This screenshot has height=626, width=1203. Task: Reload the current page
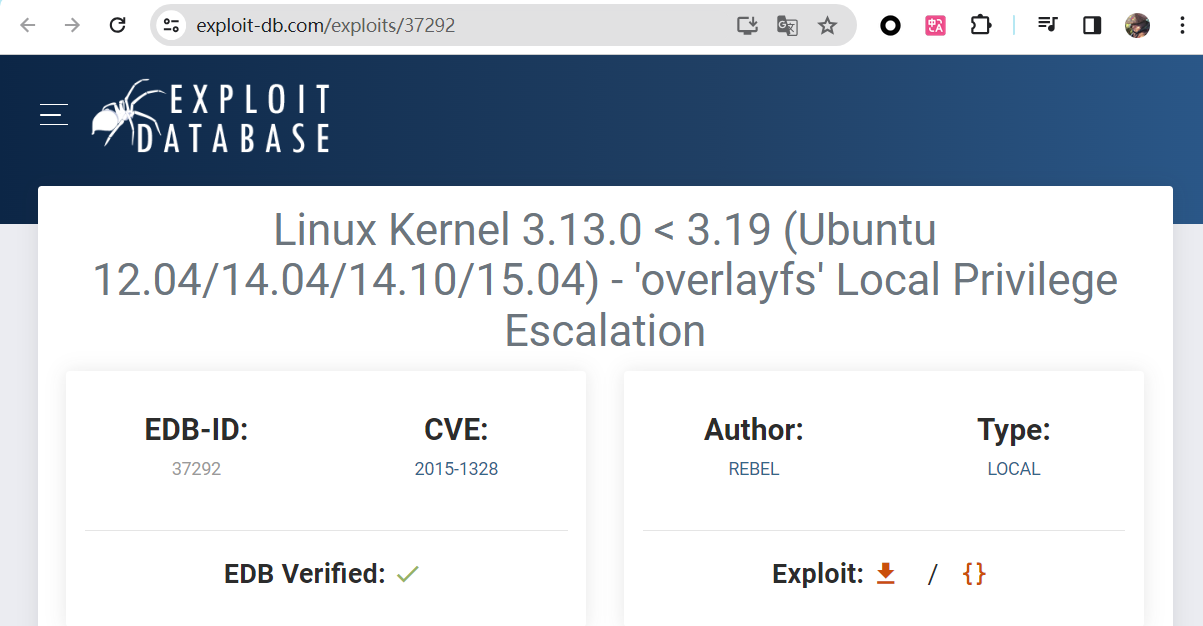click(x=117, y=25)
